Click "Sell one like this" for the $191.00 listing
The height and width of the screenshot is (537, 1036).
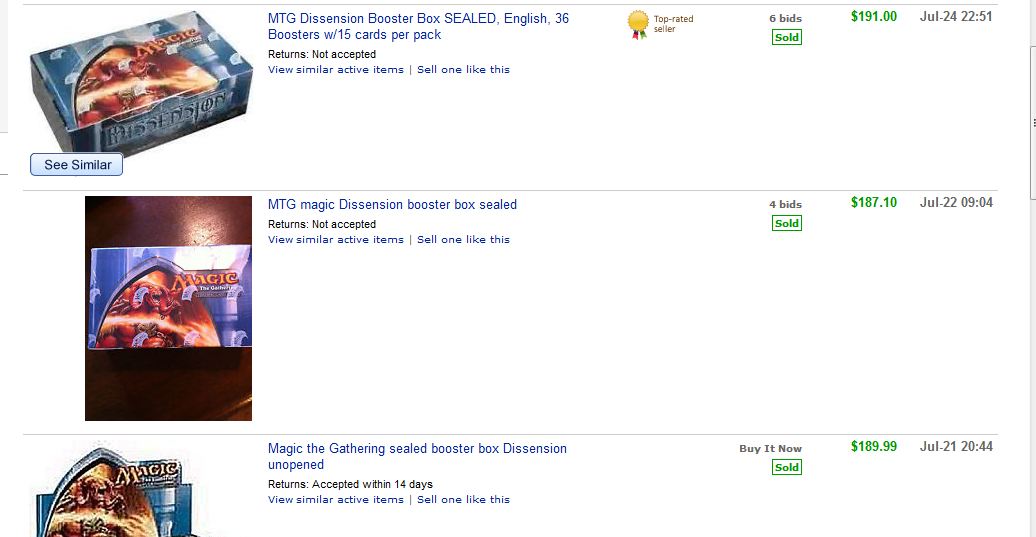click(463, 70)
